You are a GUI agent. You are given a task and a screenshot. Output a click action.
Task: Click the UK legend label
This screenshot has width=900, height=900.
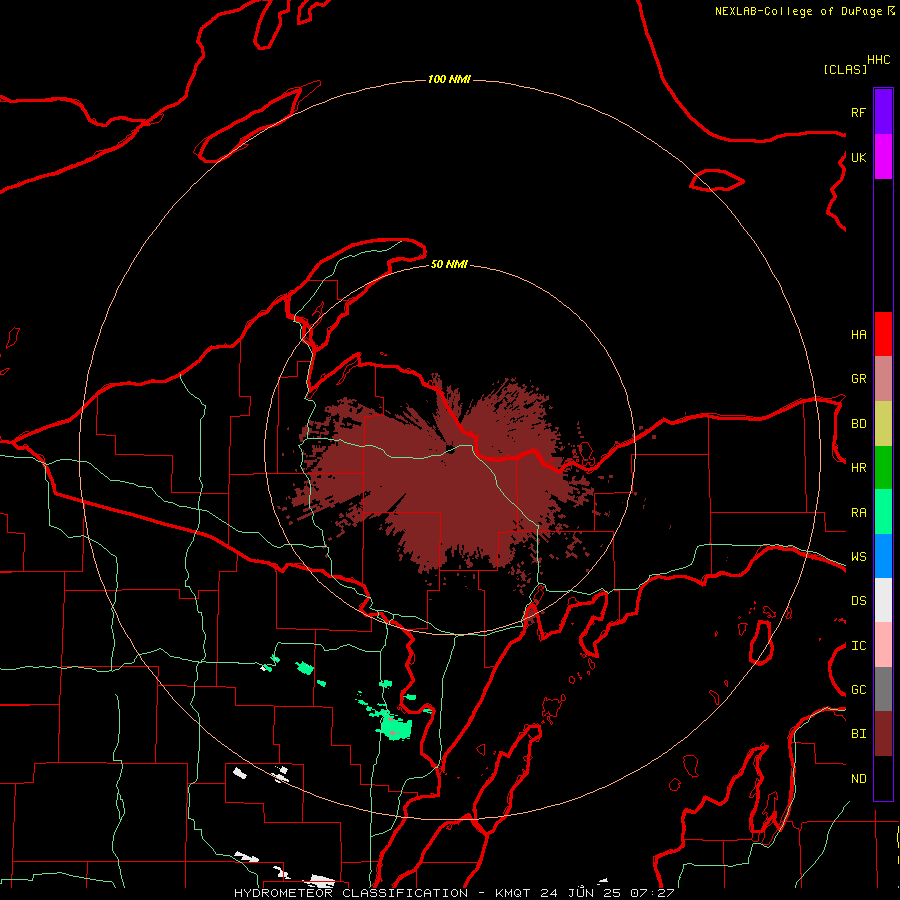[x=858, y=158]
